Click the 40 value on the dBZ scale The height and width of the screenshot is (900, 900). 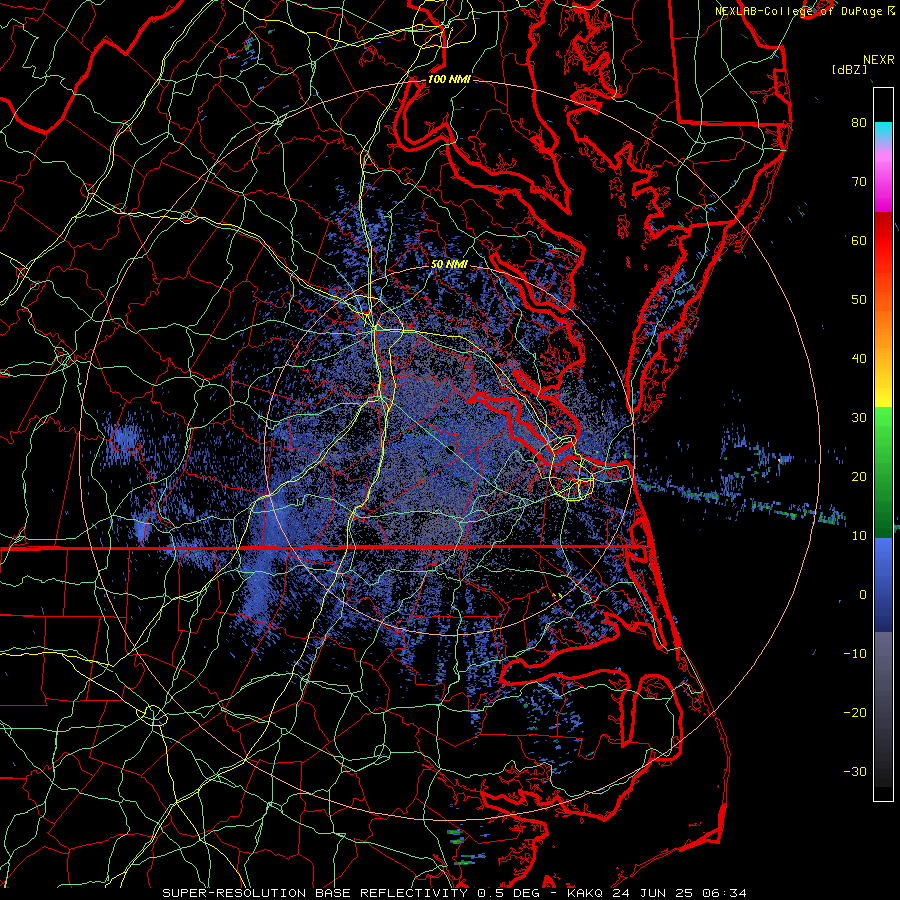click(x=859, y=359)
